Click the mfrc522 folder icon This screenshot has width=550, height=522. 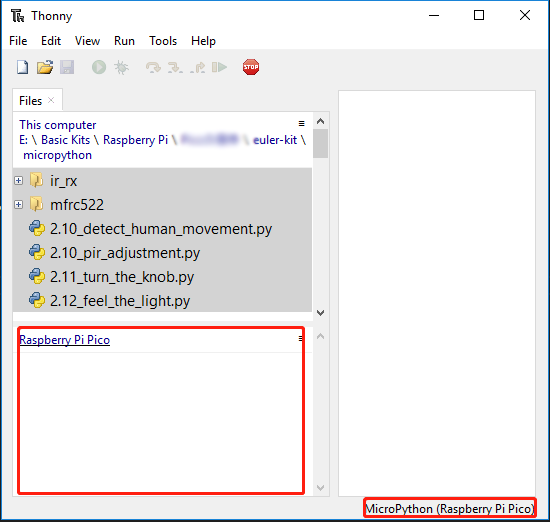pos(36,204)
